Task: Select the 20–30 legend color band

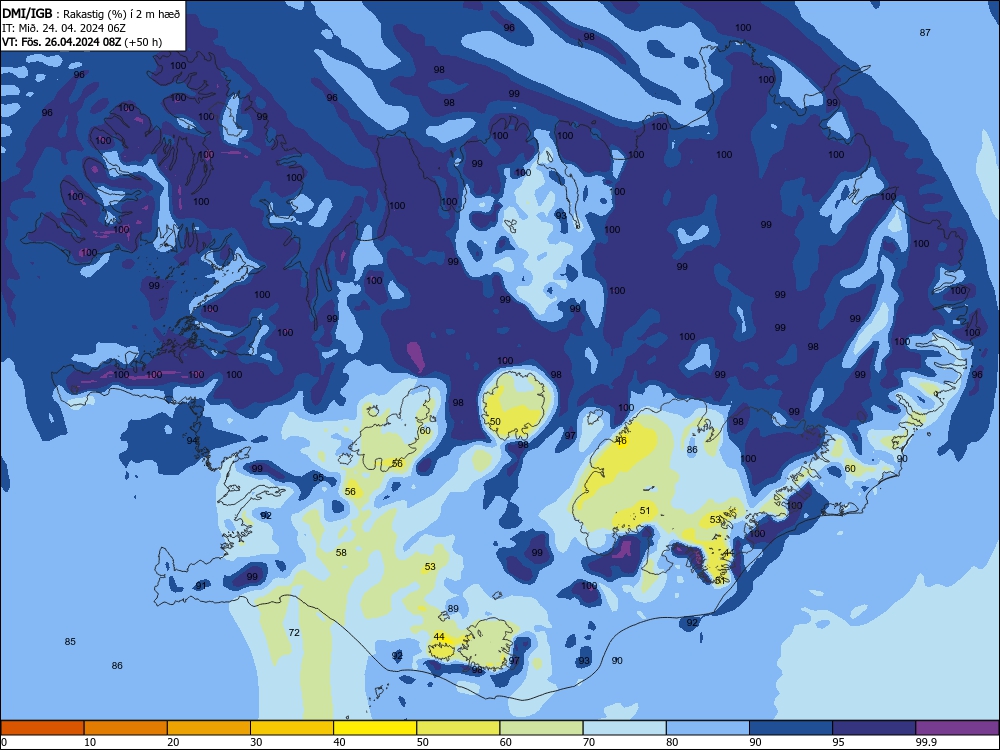Action: 209,728
